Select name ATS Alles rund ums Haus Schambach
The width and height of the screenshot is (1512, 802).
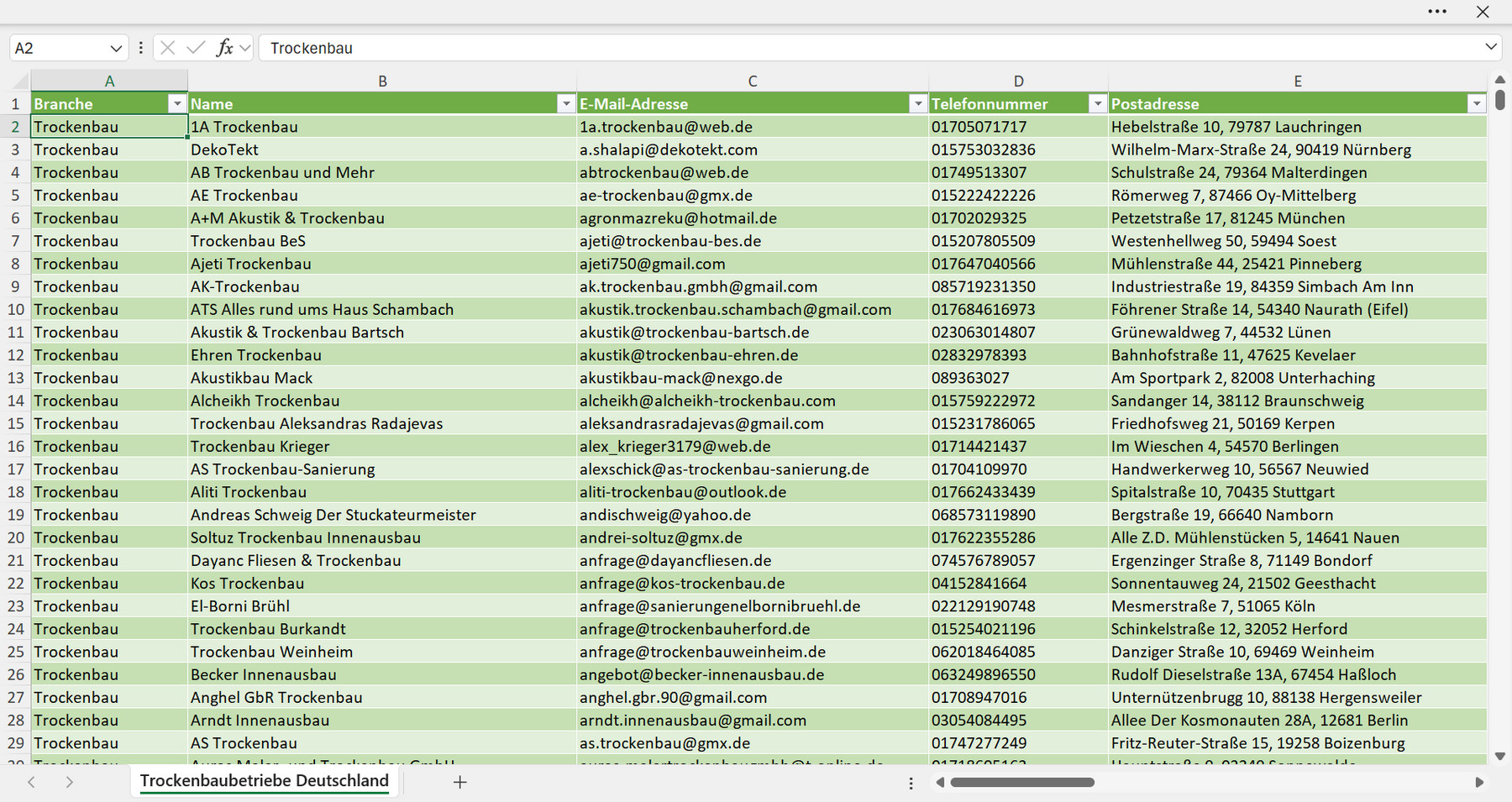(382, 309)
